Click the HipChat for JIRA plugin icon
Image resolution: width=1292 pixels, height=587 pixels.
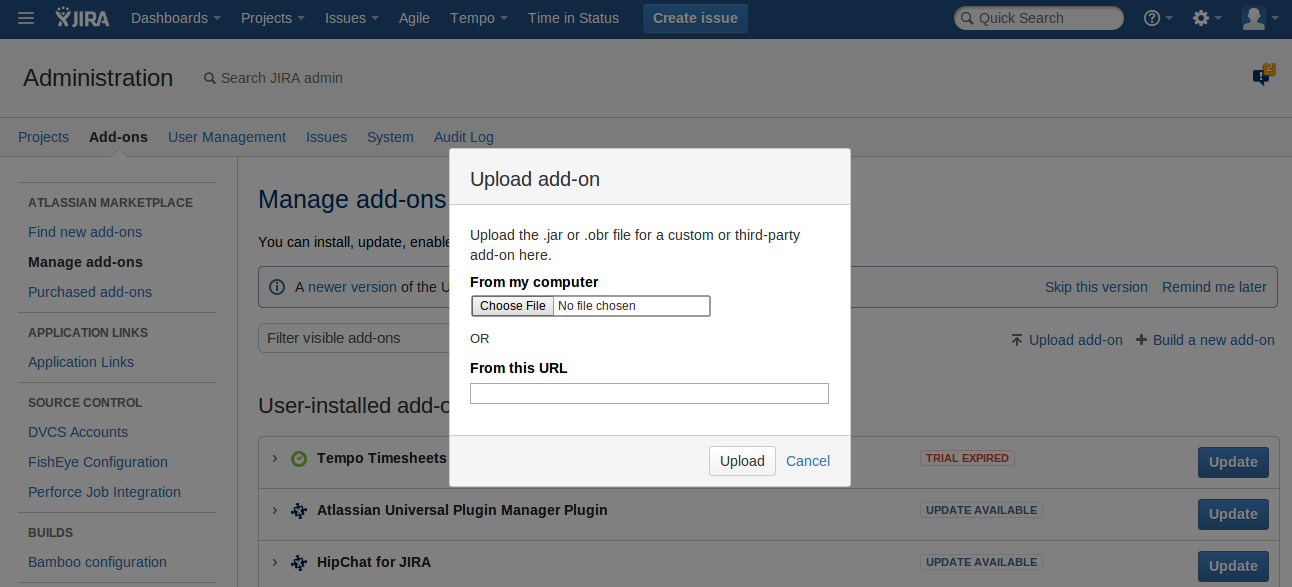click(x=299, y=563)
